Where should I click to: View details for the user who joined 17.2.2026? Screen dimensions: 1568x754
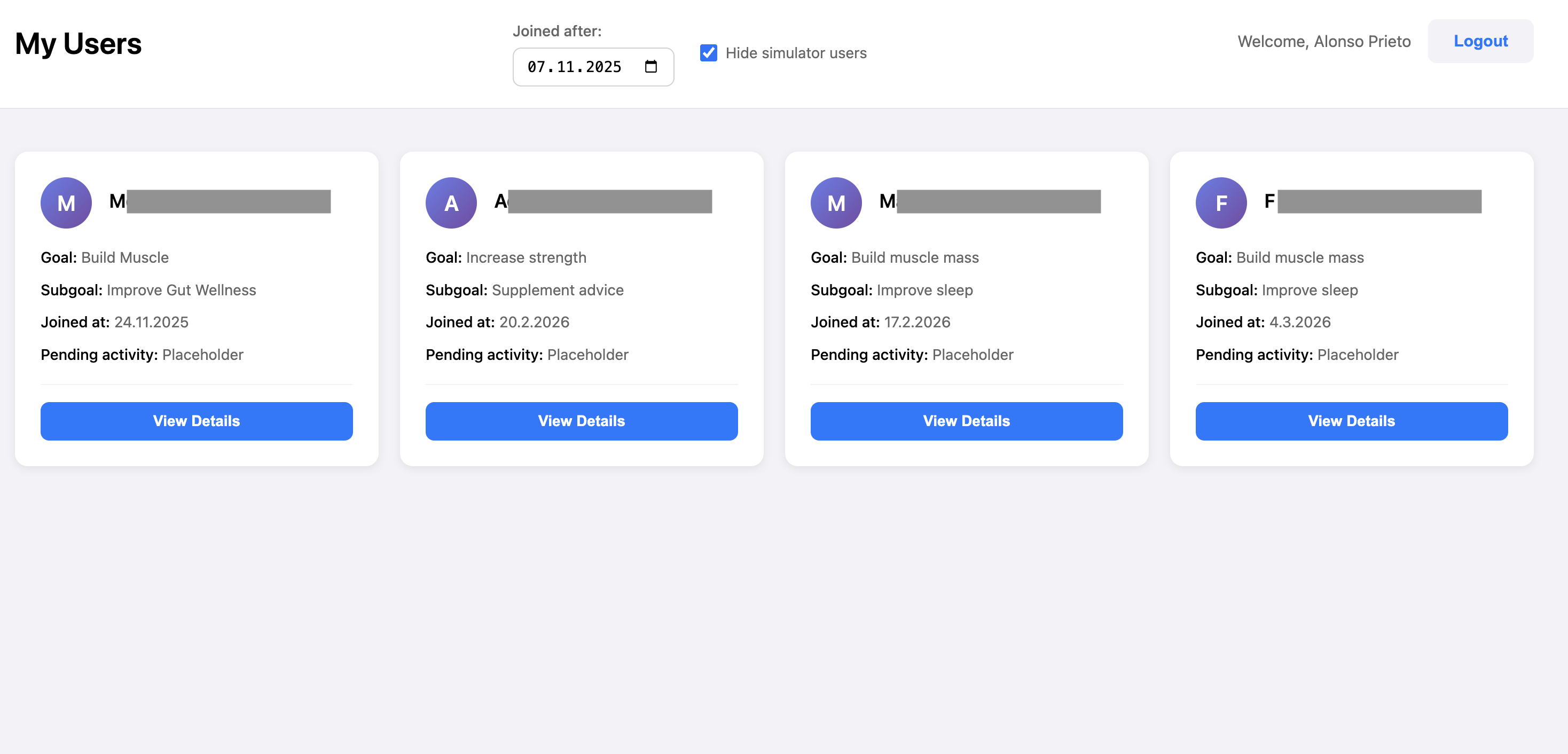[967, 420]
